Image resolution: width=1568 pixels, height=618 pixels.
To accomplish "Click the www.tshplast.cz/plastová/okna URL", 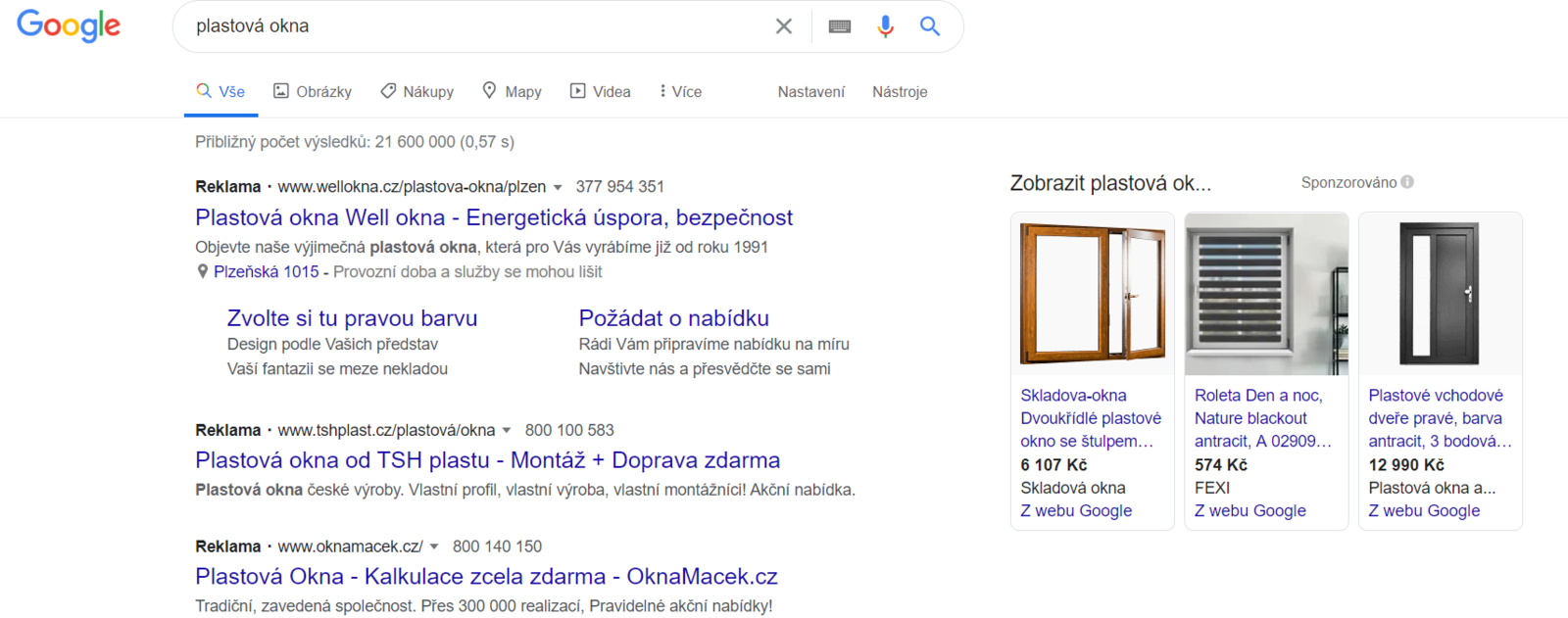I will [x=386, y=430].
